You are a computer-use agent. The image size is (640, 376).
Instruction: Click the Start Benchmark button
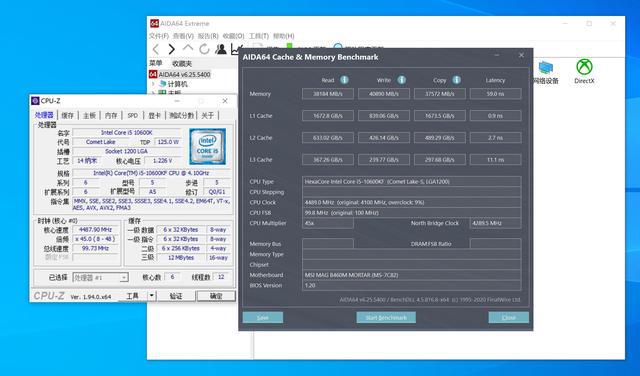[x=386, y=318]
